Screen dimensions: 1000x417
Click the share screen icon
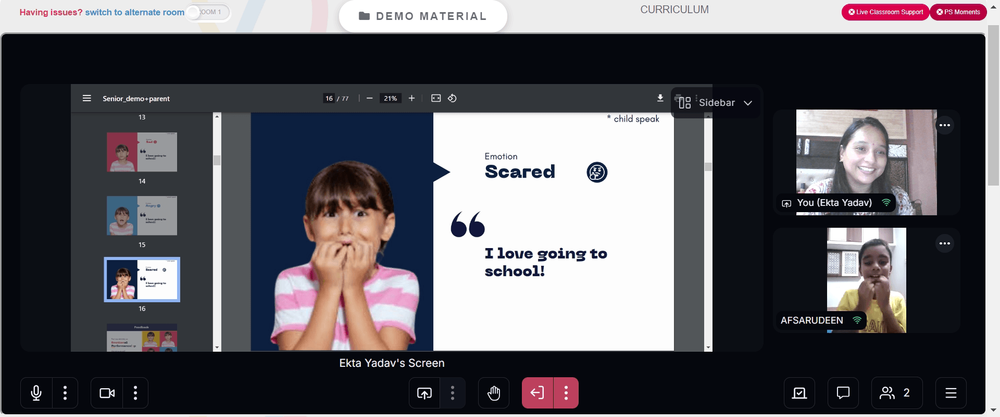(x=424, y=393)
